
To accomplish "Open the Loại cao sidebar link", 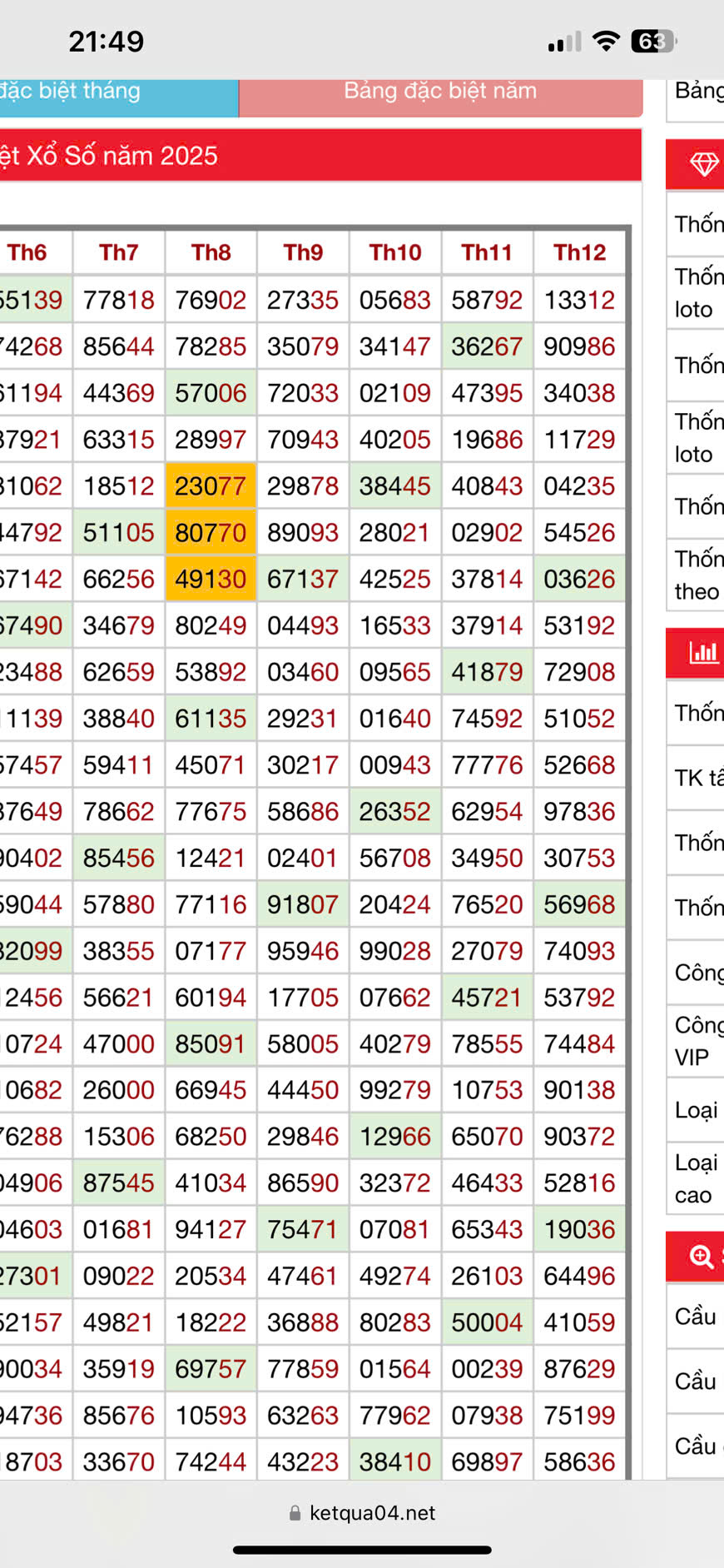I will pyautogui.click(x=697, y=1178).
